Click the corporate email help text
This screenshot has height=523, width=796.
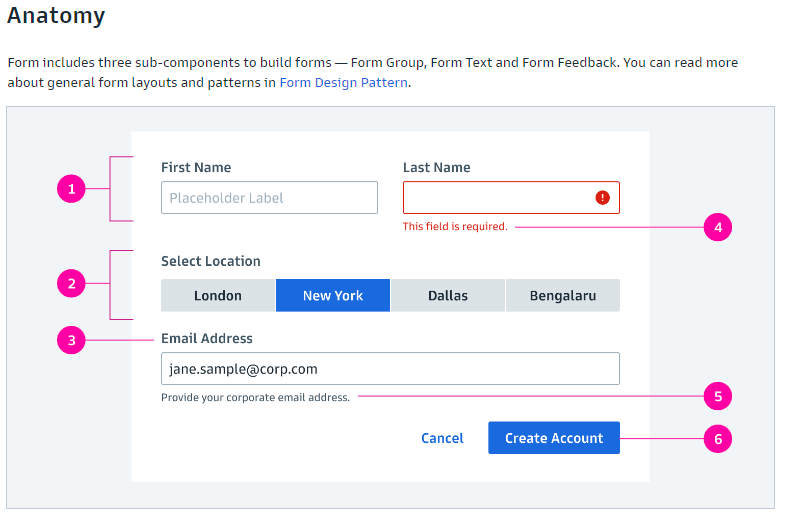256,398
